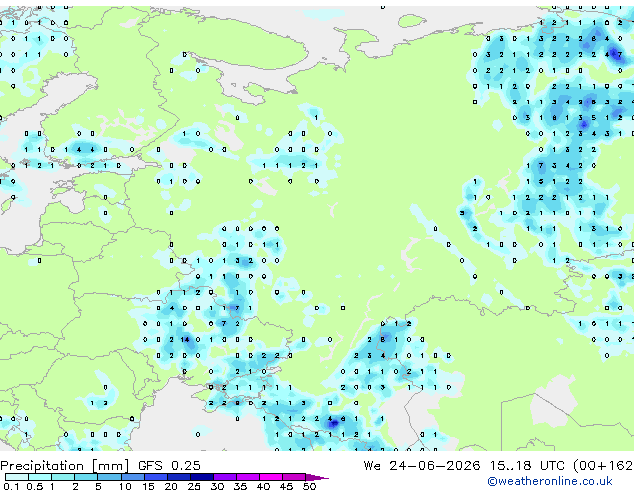Click the '20' scale label

tap(171, 486)
